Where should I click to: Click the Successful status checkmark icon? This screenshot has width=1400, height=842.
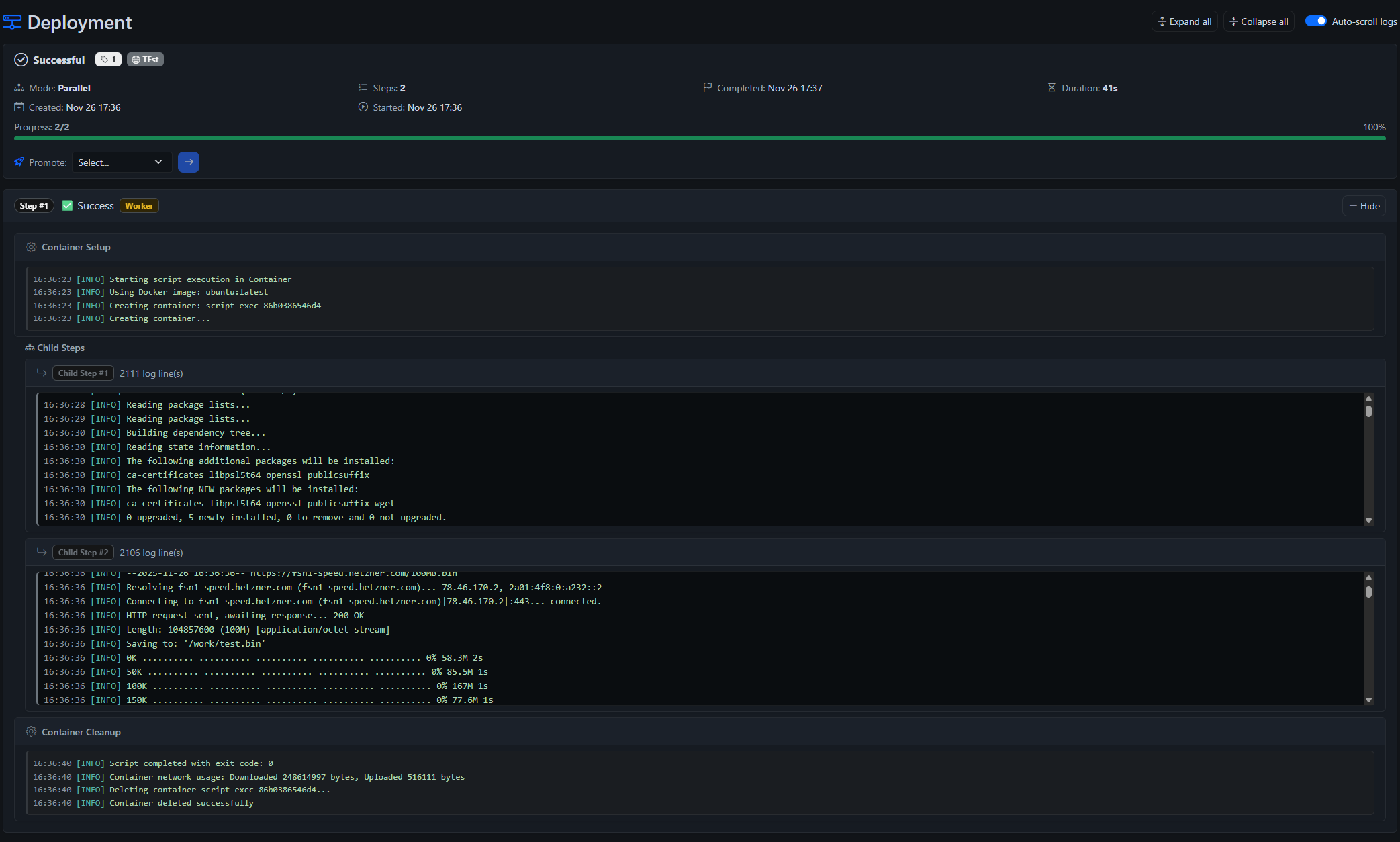[21, 60]
